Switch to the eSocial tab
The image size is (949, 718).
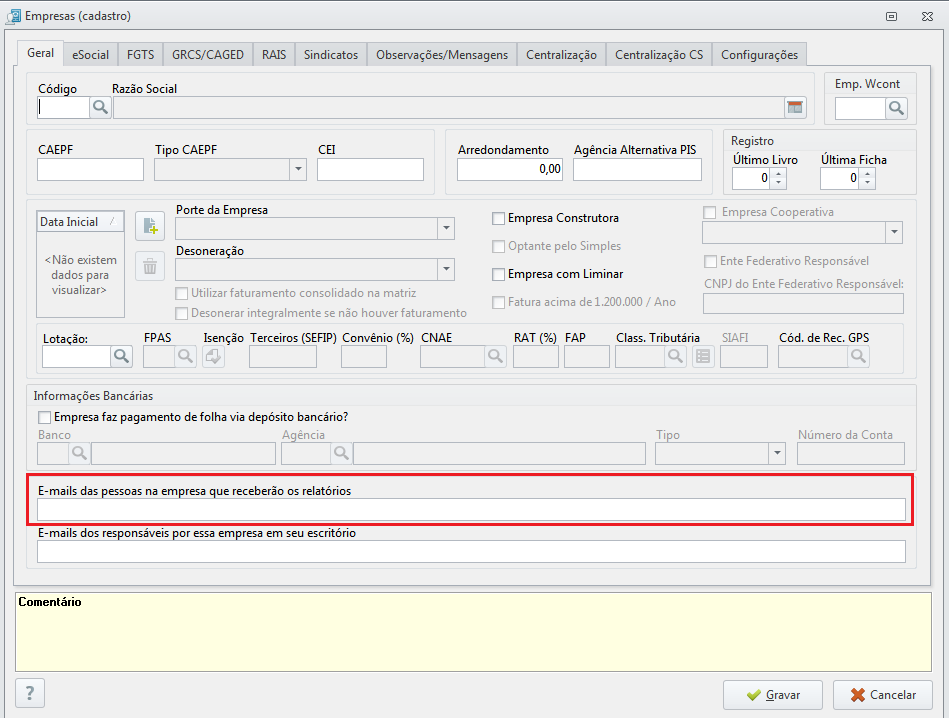pyautogui.click(x=91, y=54)
